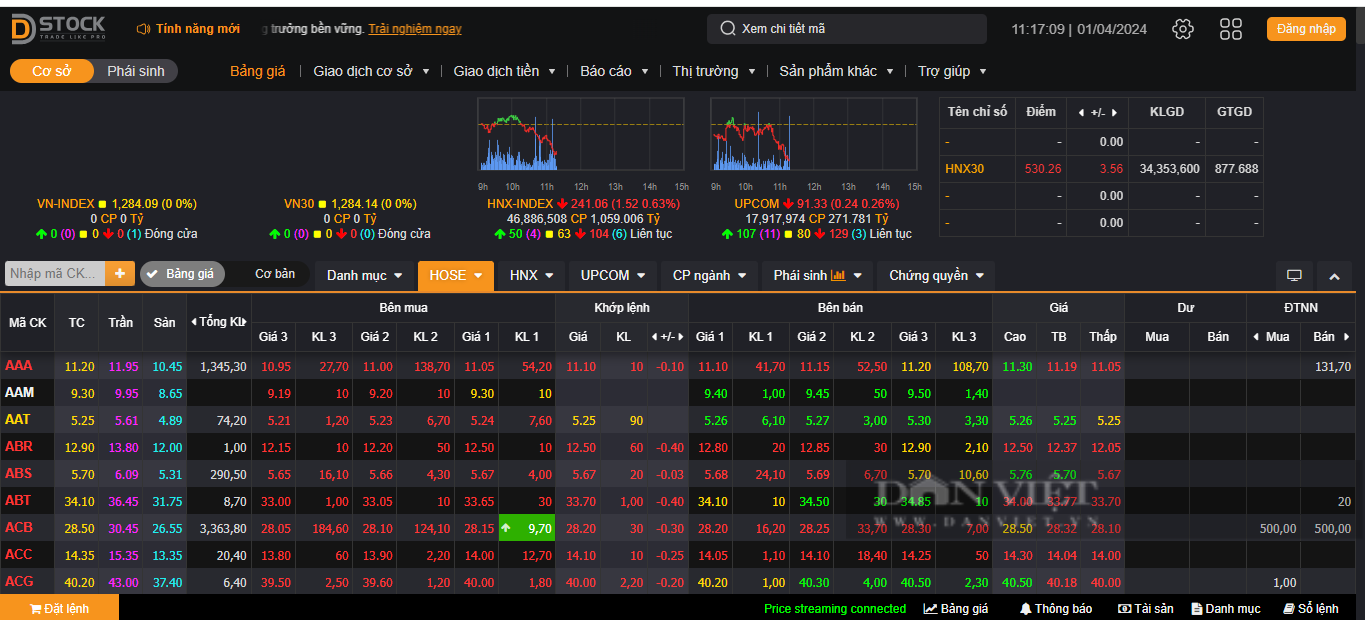This screenshot has width=1365, height=620.
Task: Click Price streaming connected status
Action: click(835, 608)
